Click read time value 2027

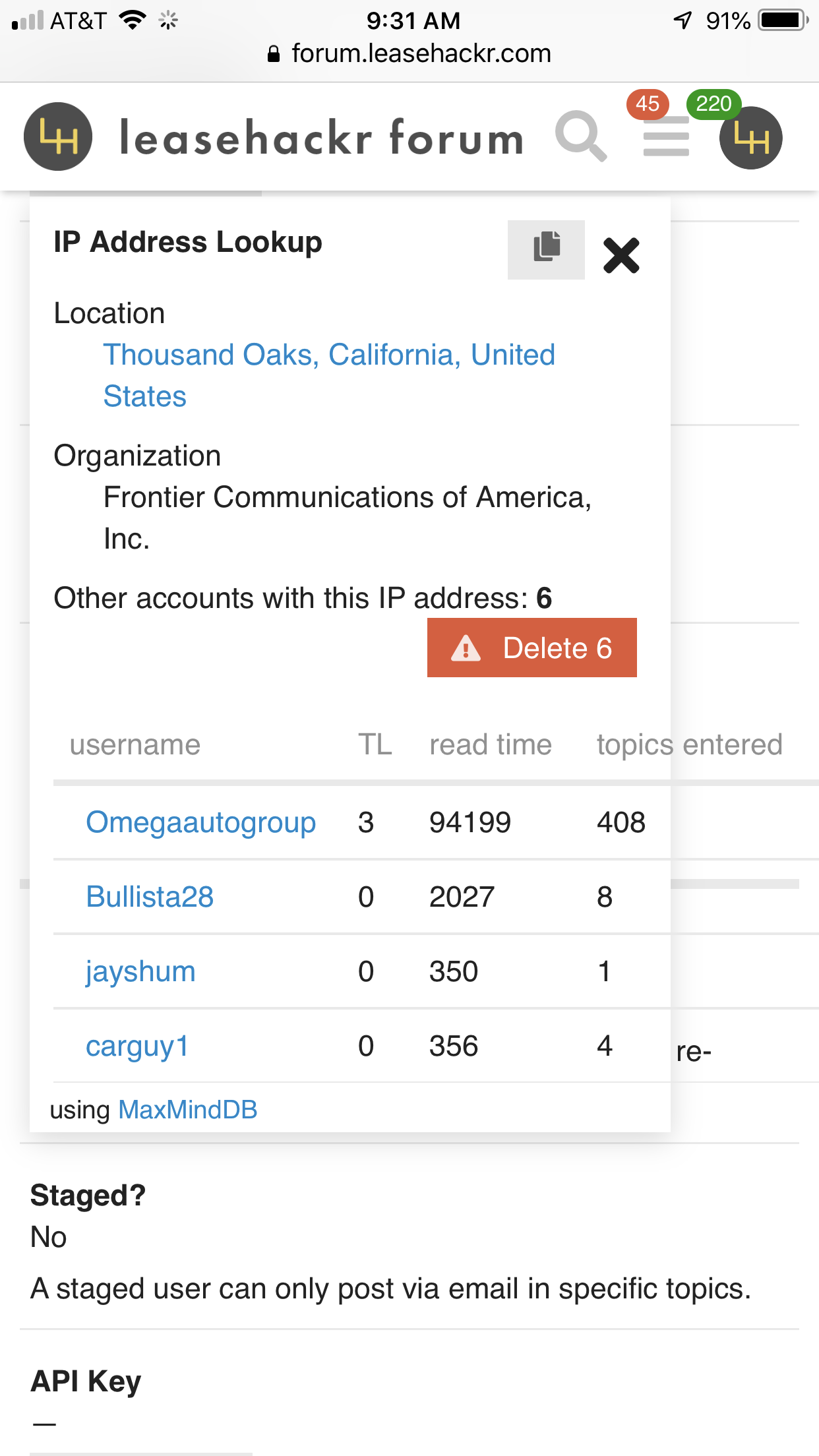click(462, 897)
